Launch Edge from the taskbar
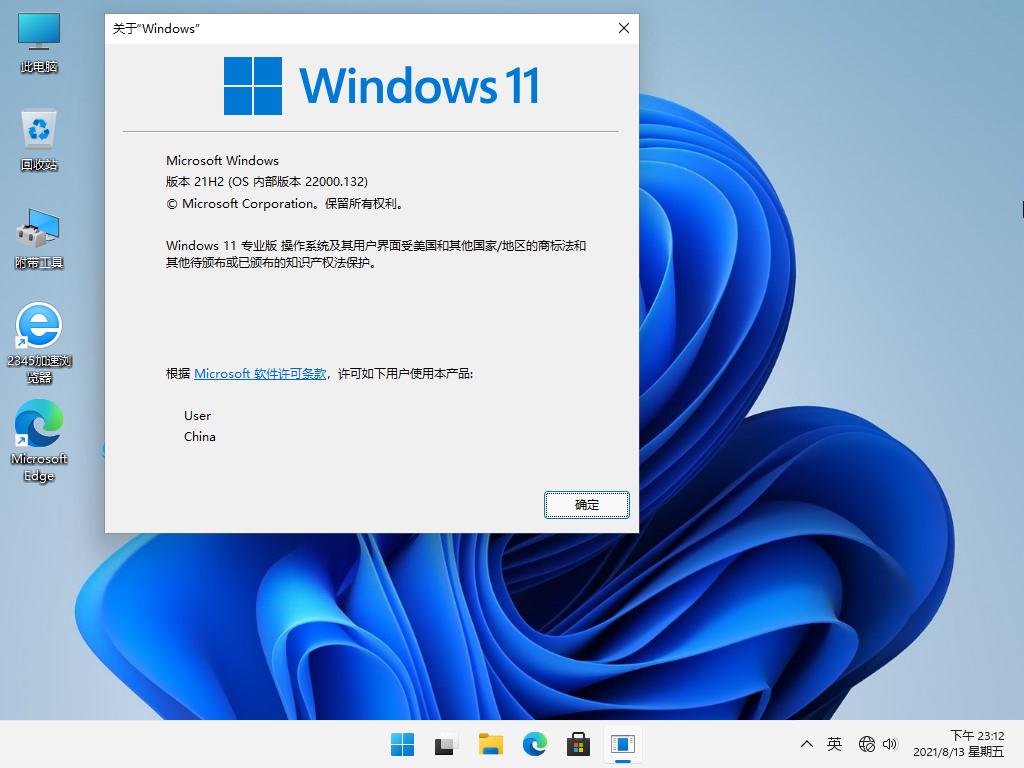The height and width of the screenshot is (768, 1024). (535, 744)
